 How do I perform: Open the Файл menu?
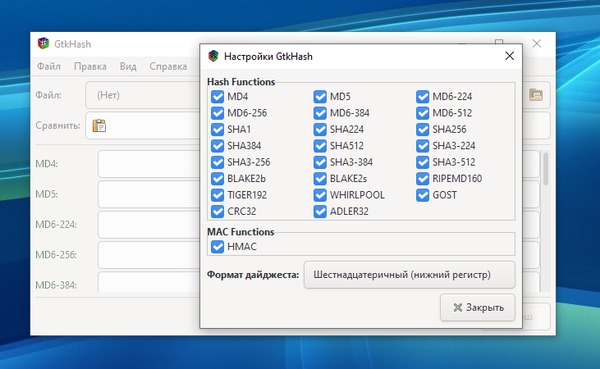(x=49, y=66)
